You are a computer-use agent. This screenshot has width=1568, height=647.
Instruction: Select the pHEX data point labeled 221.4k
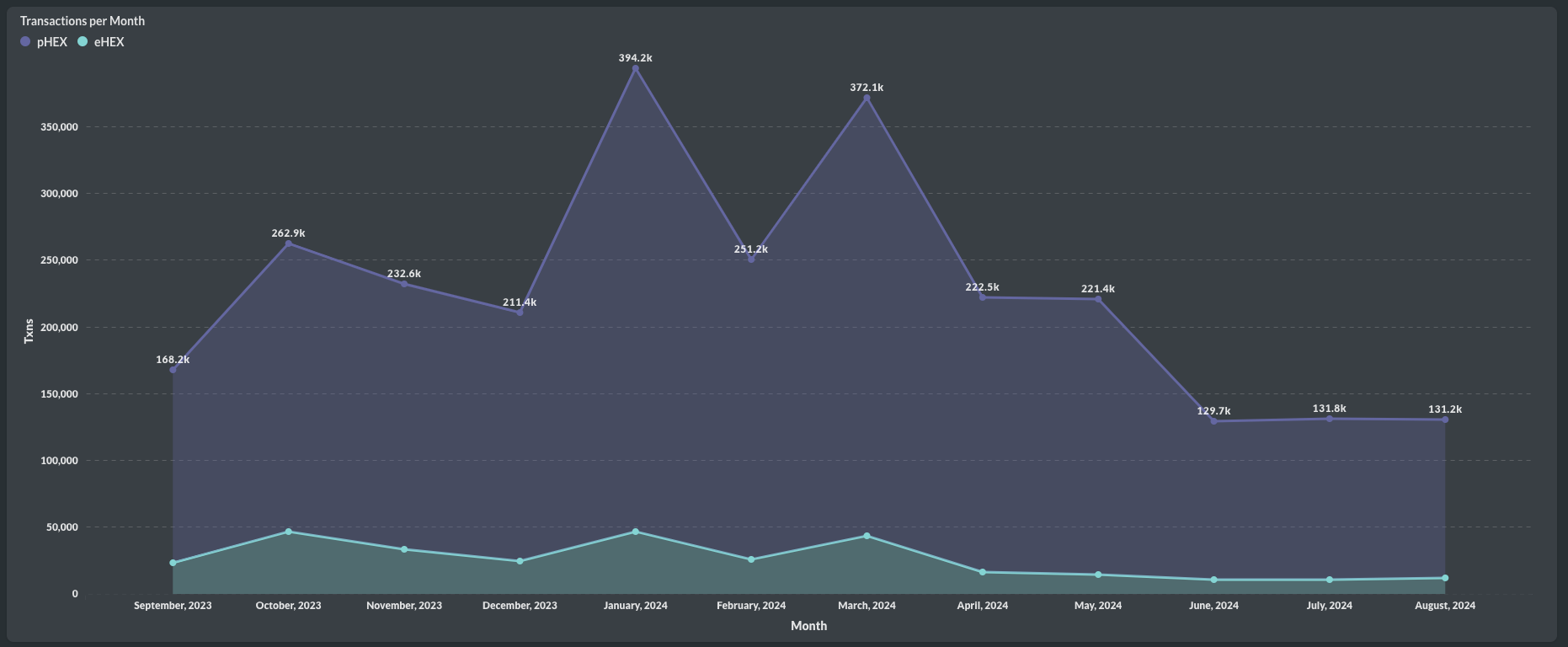pos(1098,299)
